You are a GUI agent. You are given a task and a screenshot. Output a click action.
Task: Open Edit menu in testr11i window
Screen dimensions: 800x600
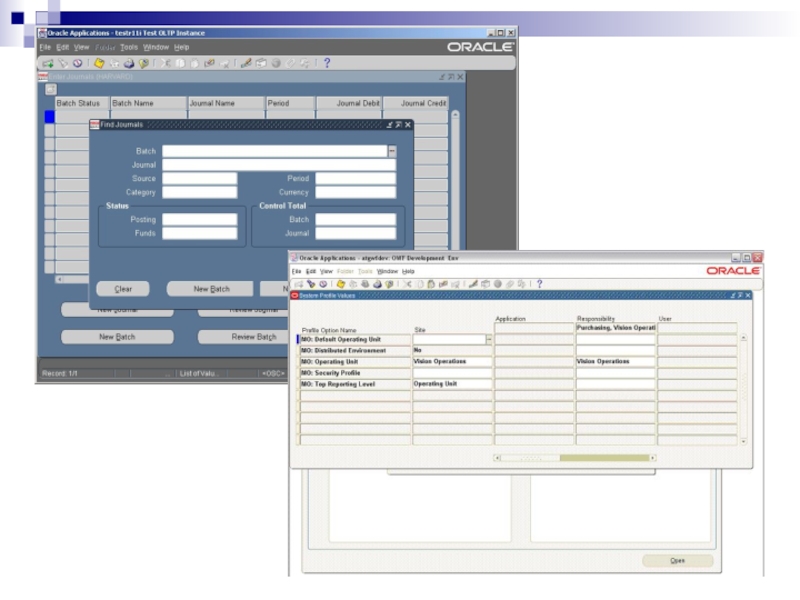coord(62,47)
